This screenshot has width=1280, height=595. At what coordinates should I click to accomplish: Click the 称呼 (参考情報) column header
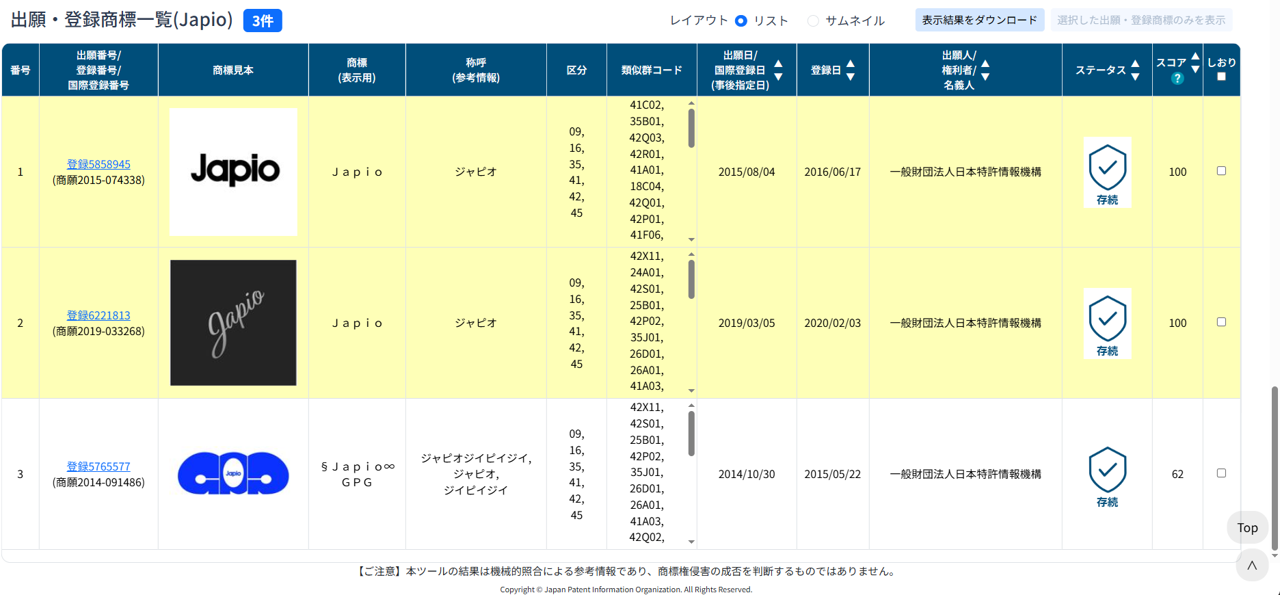coord(476,70)
